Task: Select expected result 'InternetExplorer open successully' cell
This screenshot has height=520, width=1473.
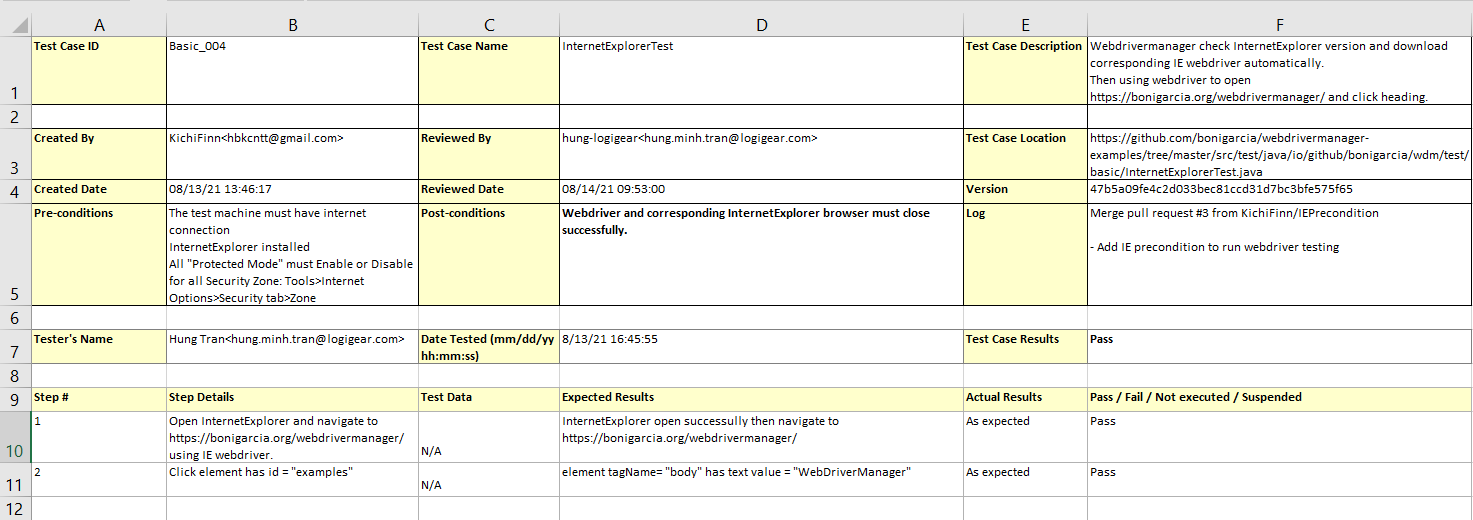Action: point(761,438)
